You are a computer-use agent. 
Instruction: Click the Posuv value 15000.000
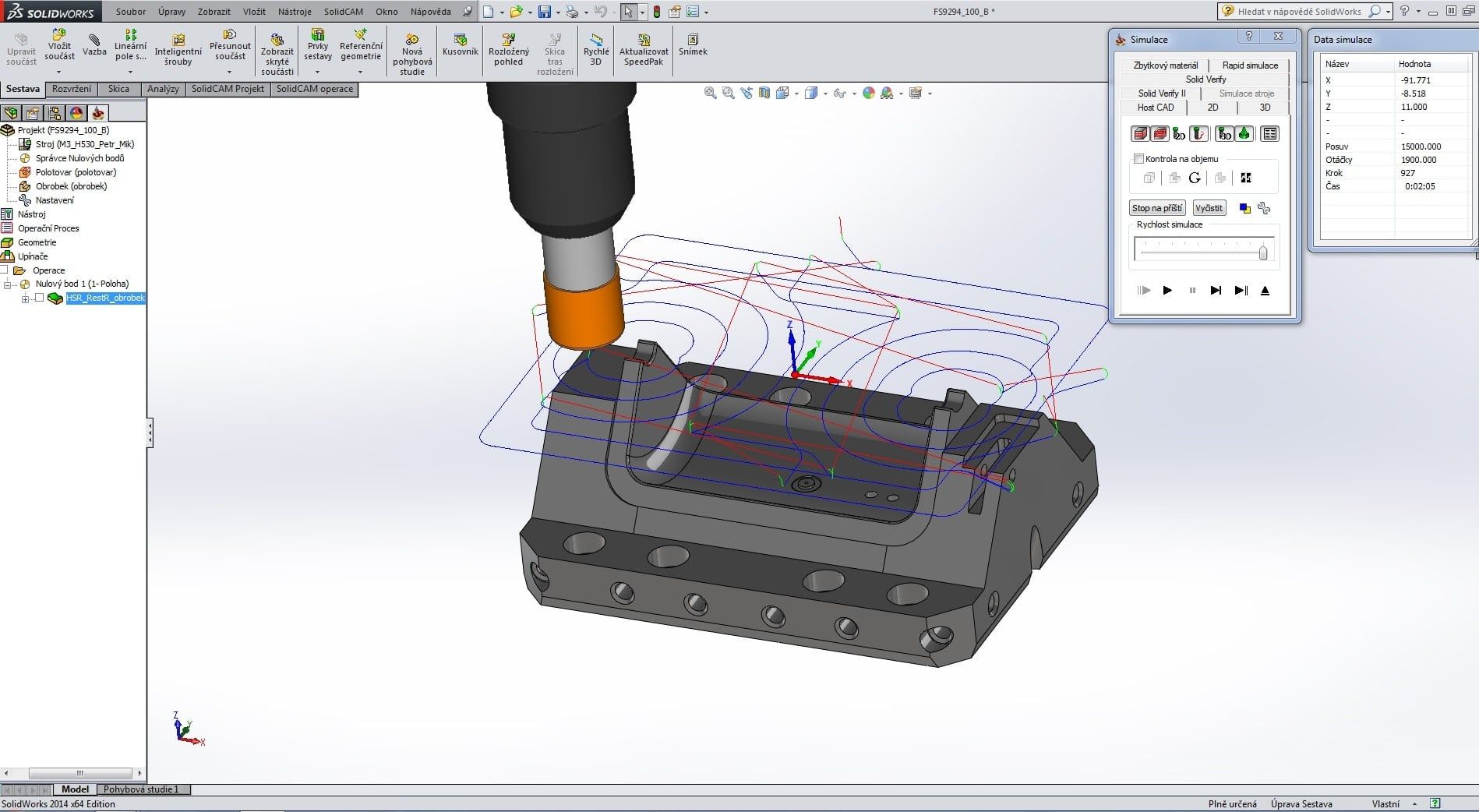[x=1421, y=147]
